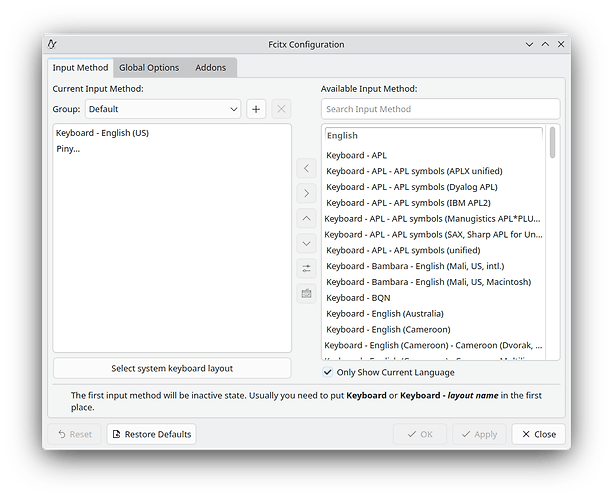Select APL symbols (Manugistics APL*PLU... entry

pos(434,219)
